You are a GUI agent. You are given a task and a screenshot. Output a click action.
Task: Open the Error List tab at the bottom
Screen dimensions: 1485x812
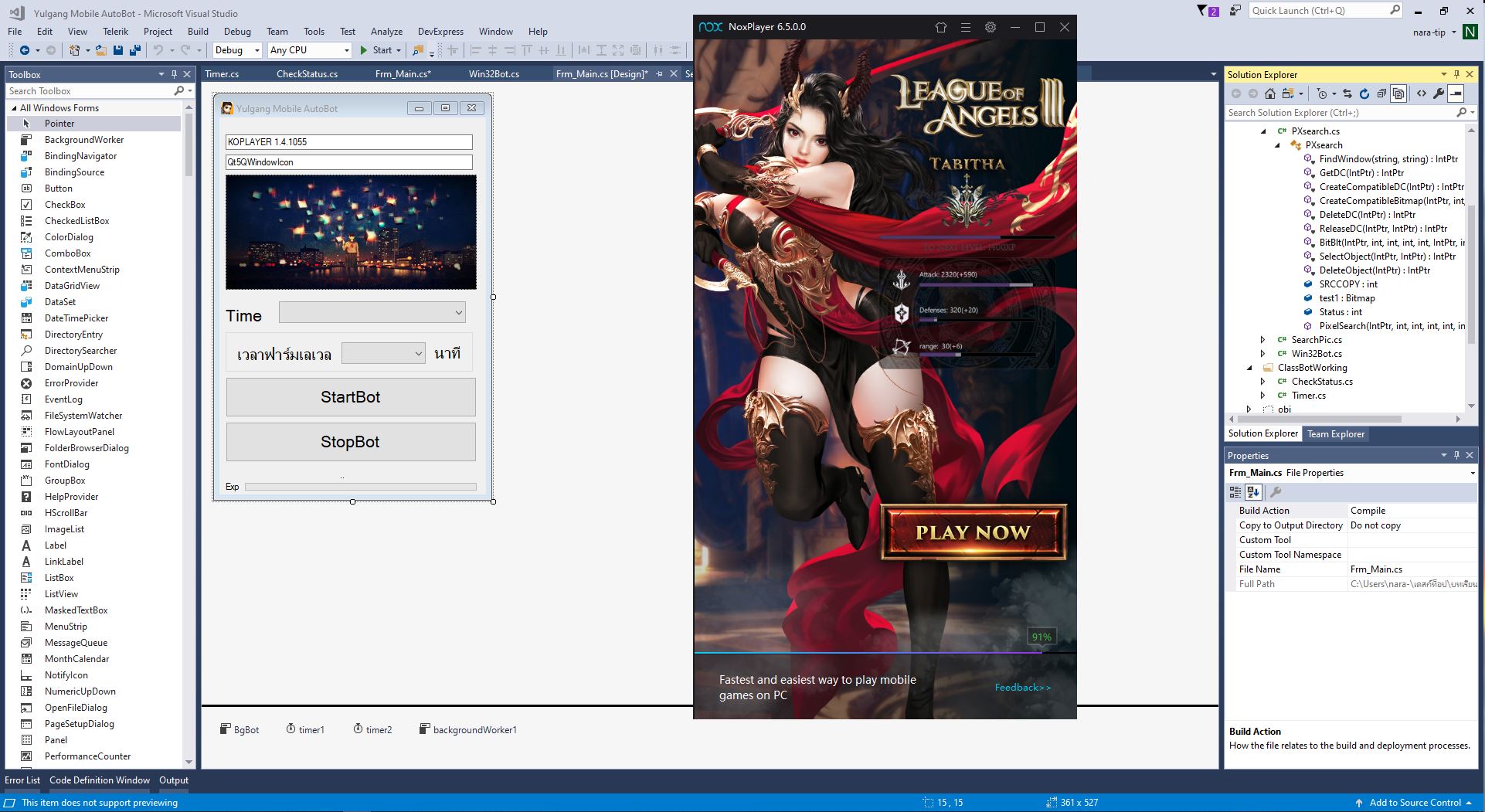coord(22,780)
